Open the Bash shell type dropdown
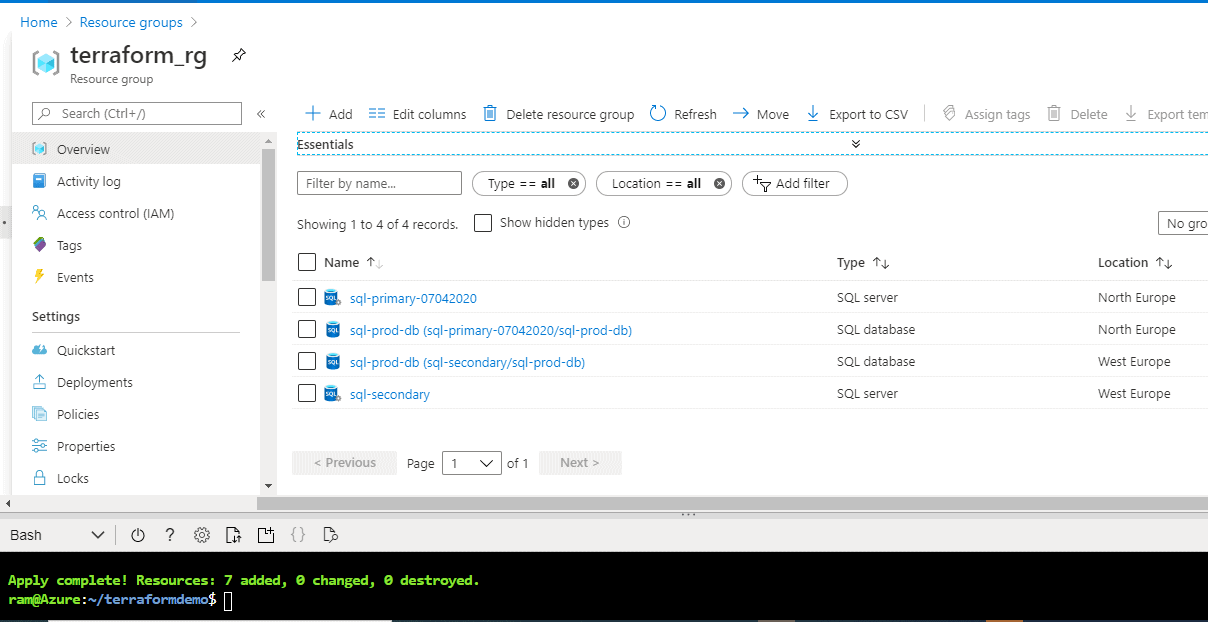The image size is (1208, 622). (x=57, y=535)
